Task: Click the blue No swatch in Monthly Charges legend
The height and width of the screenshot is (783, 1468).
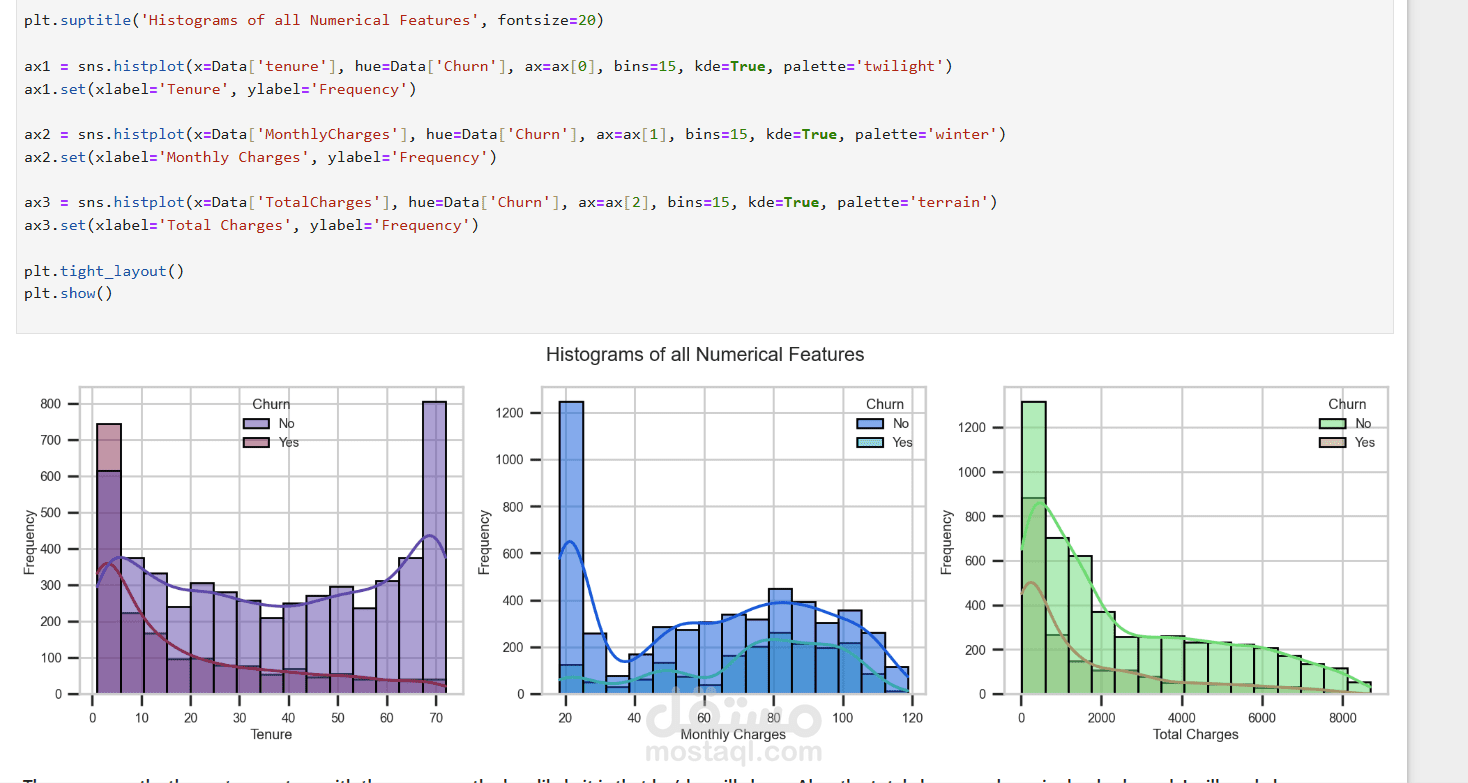Action: 870,423
